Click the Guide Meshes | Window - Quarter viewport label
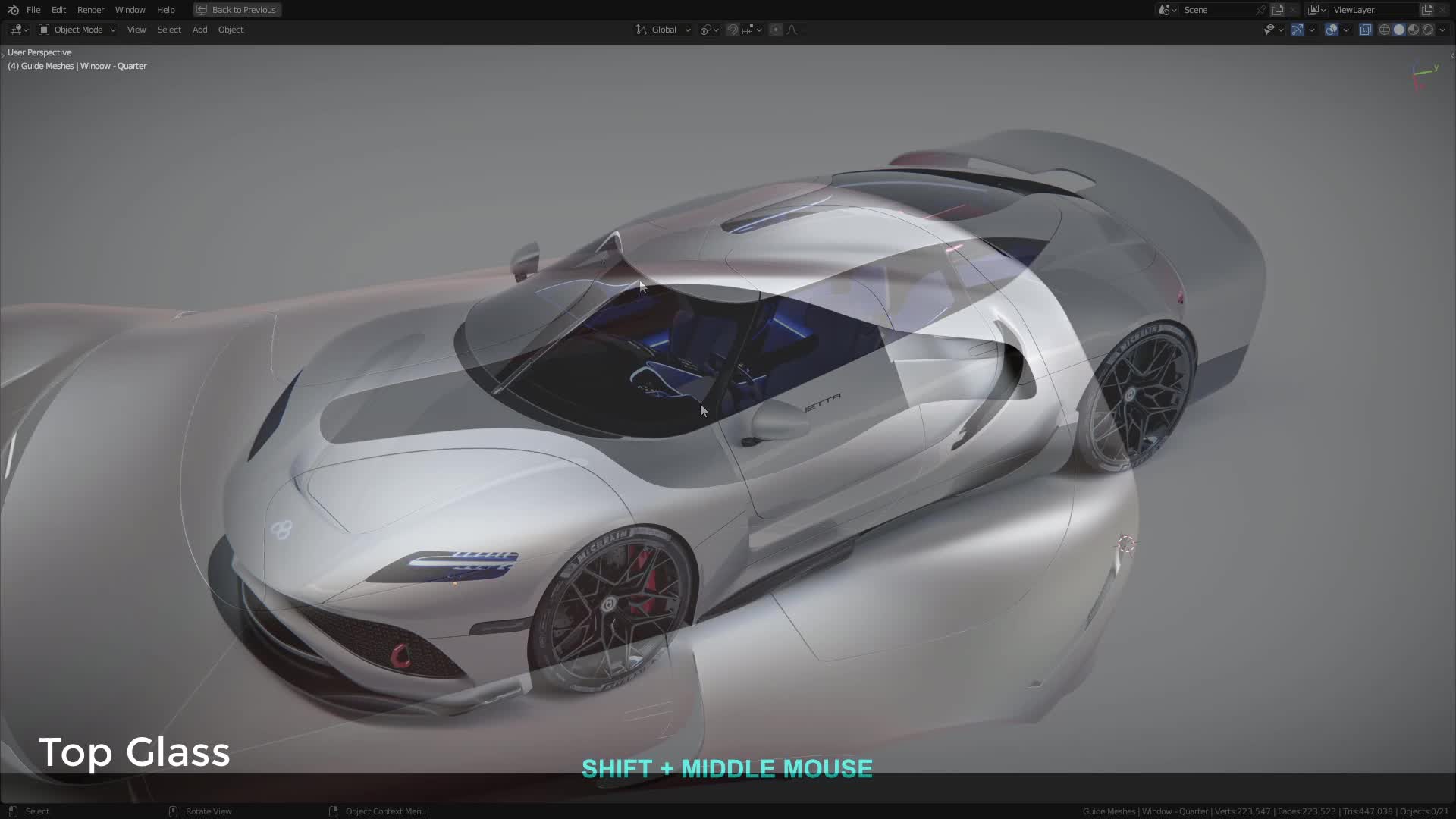 point(77,66)
